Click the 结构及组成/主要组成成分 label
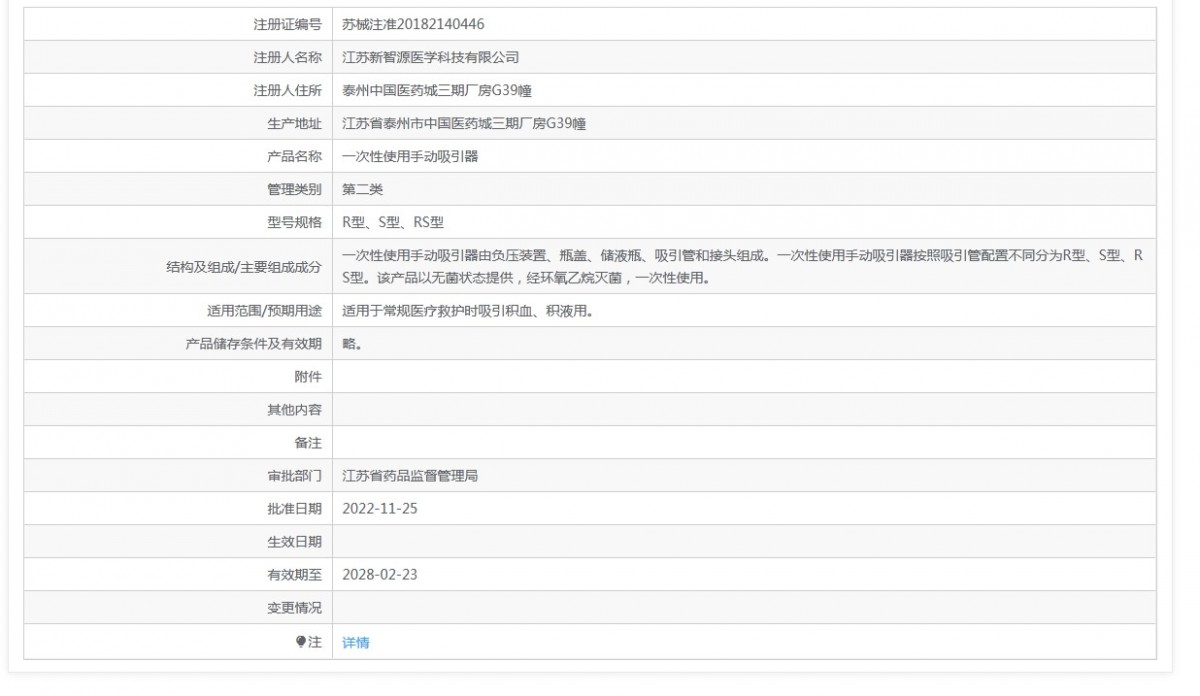The width and height of the screenshot is (1200, 696). pos(244,267)
